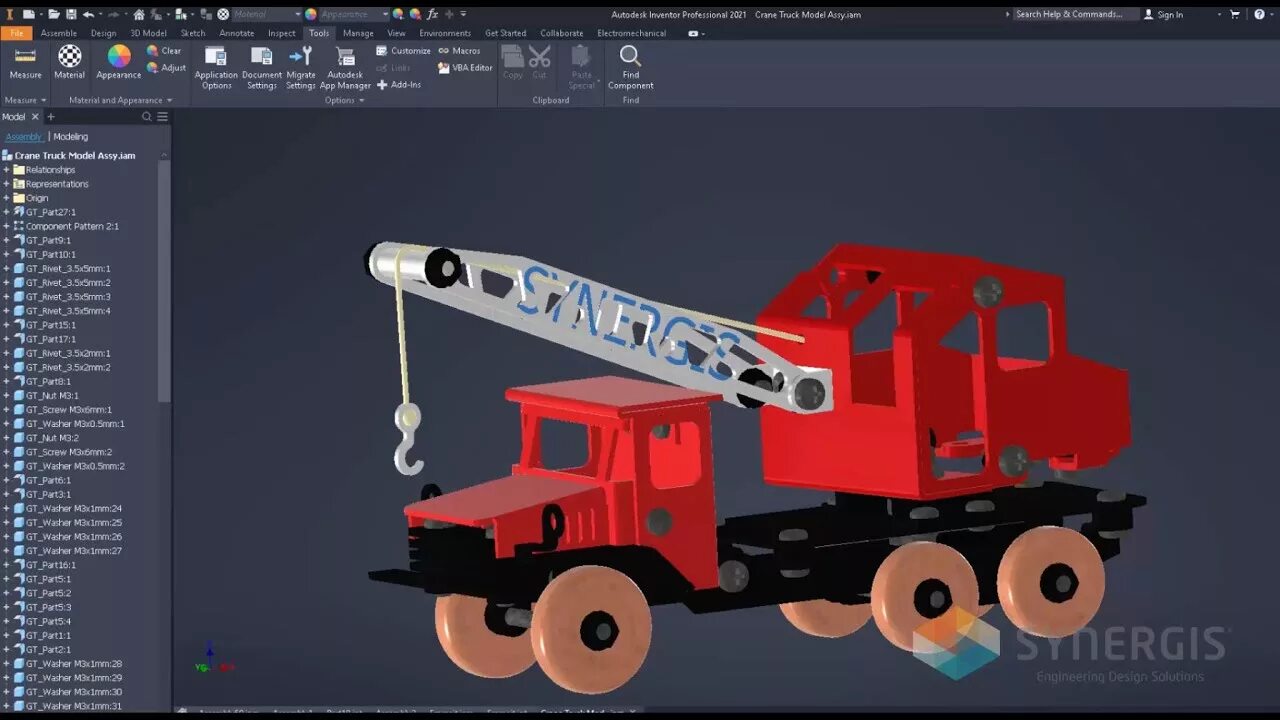The image size is (1280, 720).
Task: Create new file from quick access toolbar
Action: (28, 14)
